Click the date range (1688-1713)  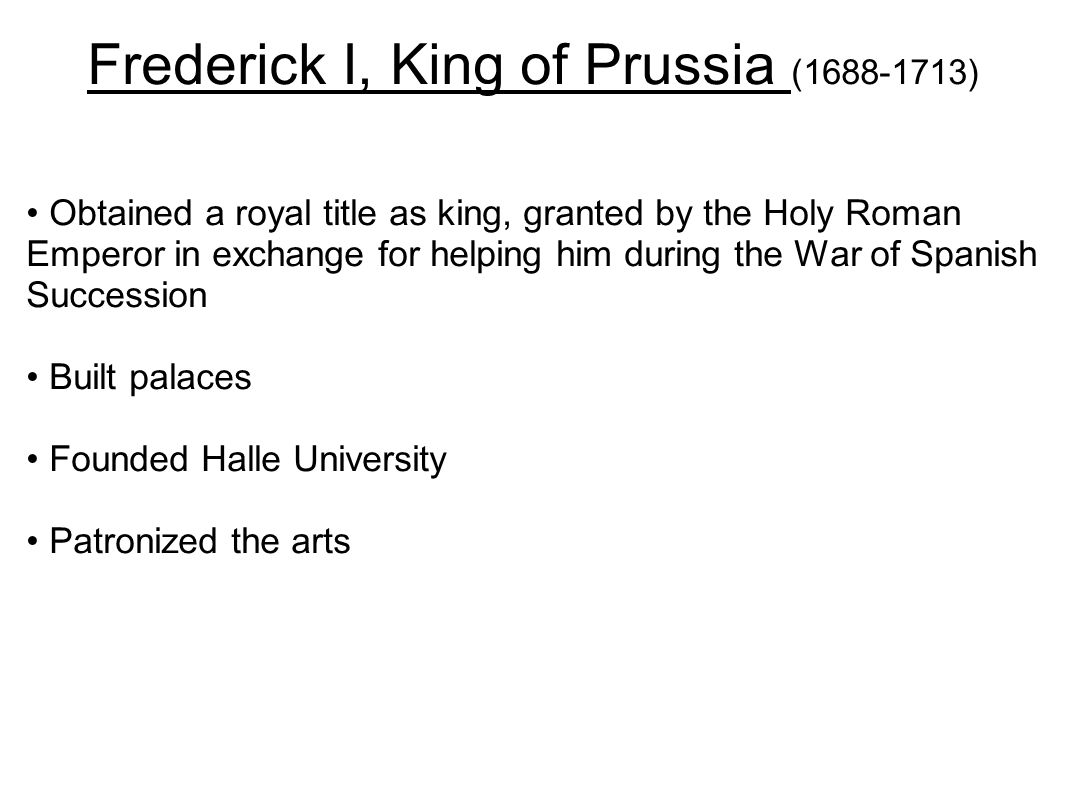pyautogui.click(x=885, y=73)
